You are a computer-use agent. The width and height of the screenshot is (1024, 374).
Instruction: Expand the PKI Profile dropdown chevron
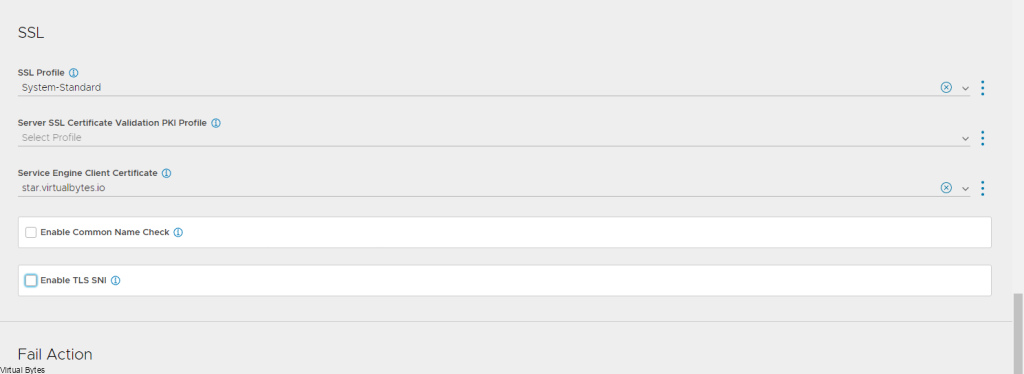tap(965, 138)
